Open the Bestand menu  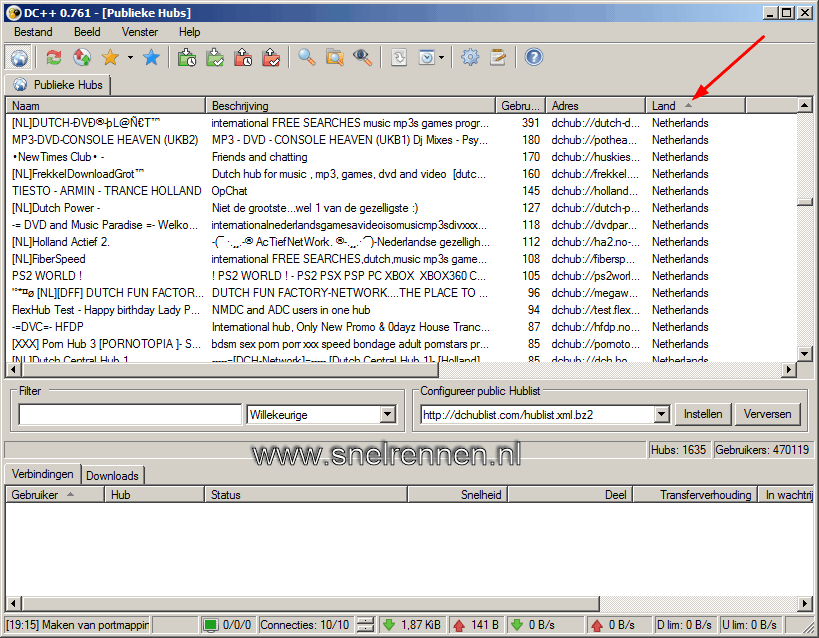coord(33,32)
